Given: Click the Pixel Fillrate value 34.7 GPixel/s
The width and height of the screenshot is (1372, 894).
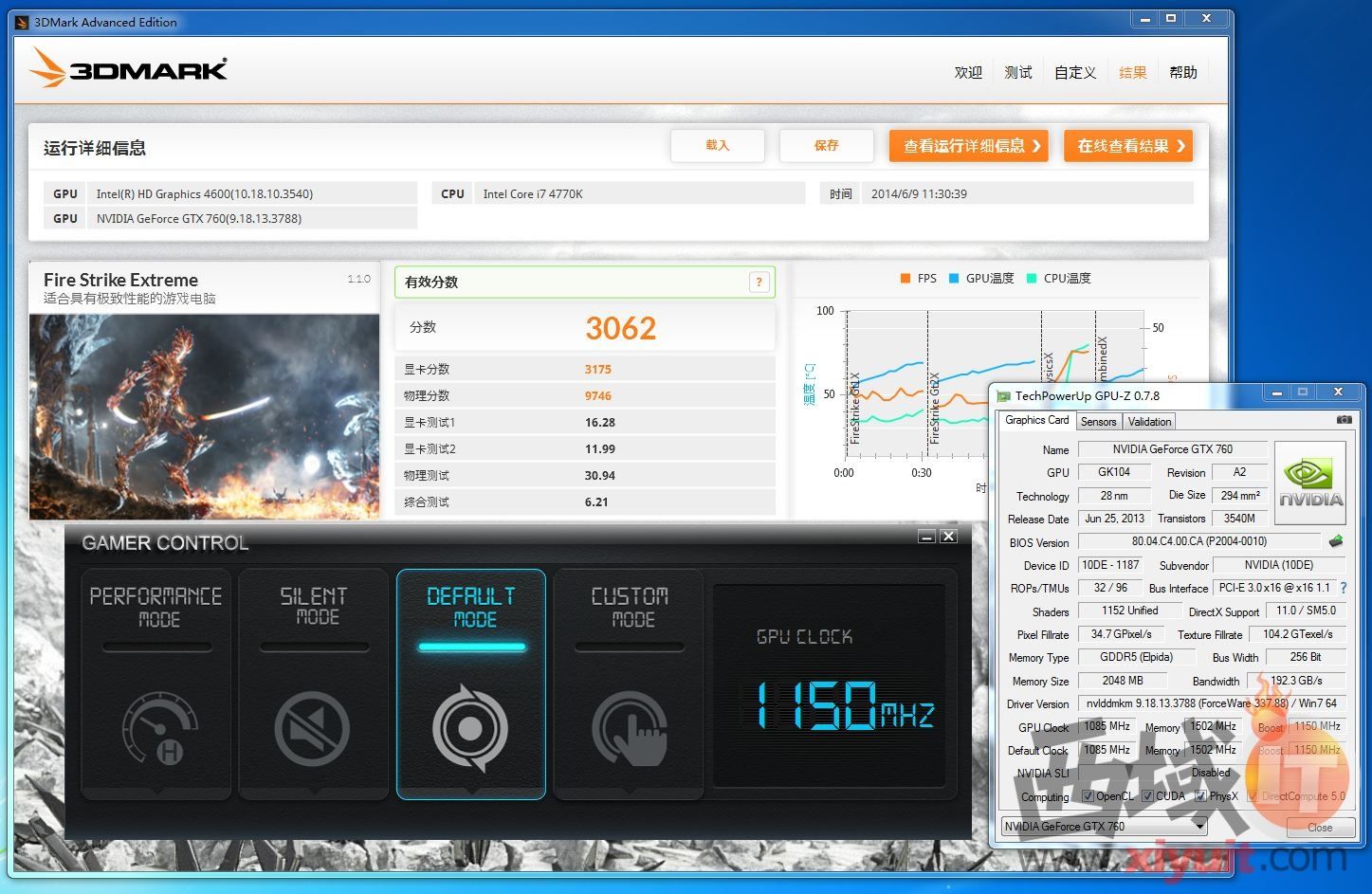Looking at the screenshot, I should 1121,634.
